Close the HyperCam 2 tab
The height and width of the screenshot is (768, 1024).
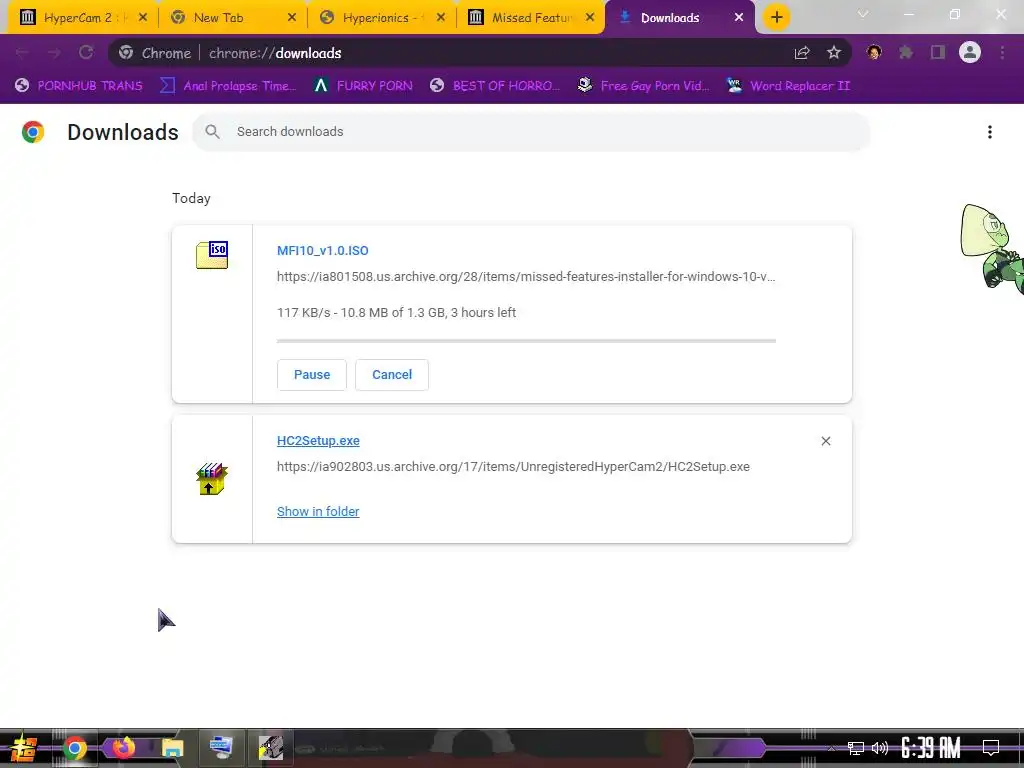[x=143, y=18]
